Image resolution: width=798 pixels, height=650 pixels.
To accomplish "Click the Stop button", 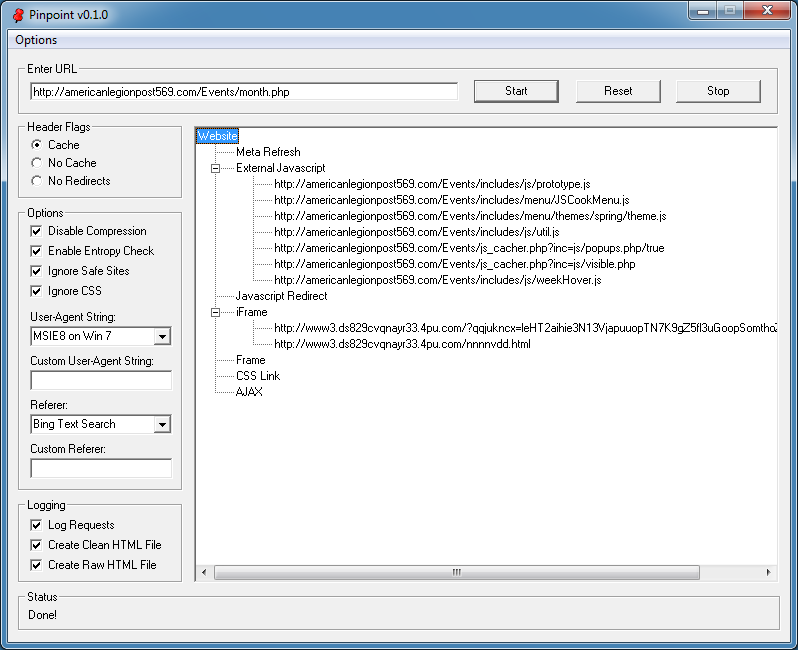I will (718, 91).
